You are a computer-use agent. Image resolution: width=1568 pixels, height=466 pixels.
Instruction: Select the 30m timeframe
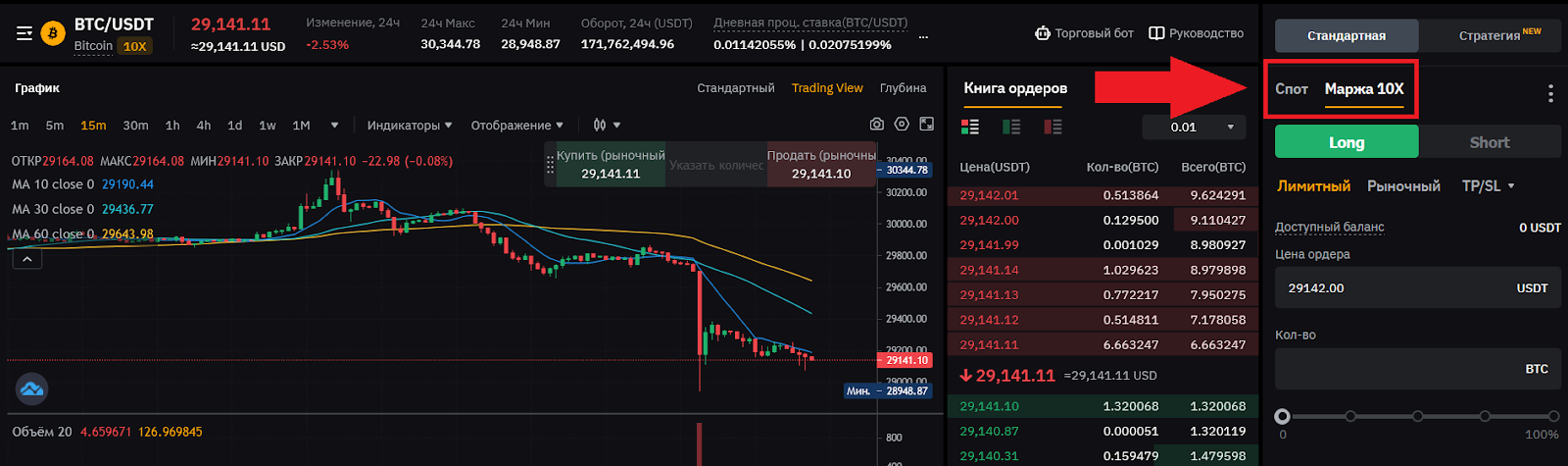click(x=135, y=126)
